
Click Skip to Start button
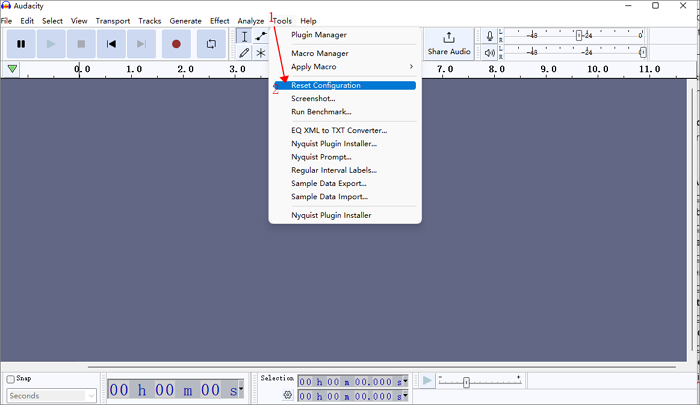pyautogui.click(x=112, y=44)
